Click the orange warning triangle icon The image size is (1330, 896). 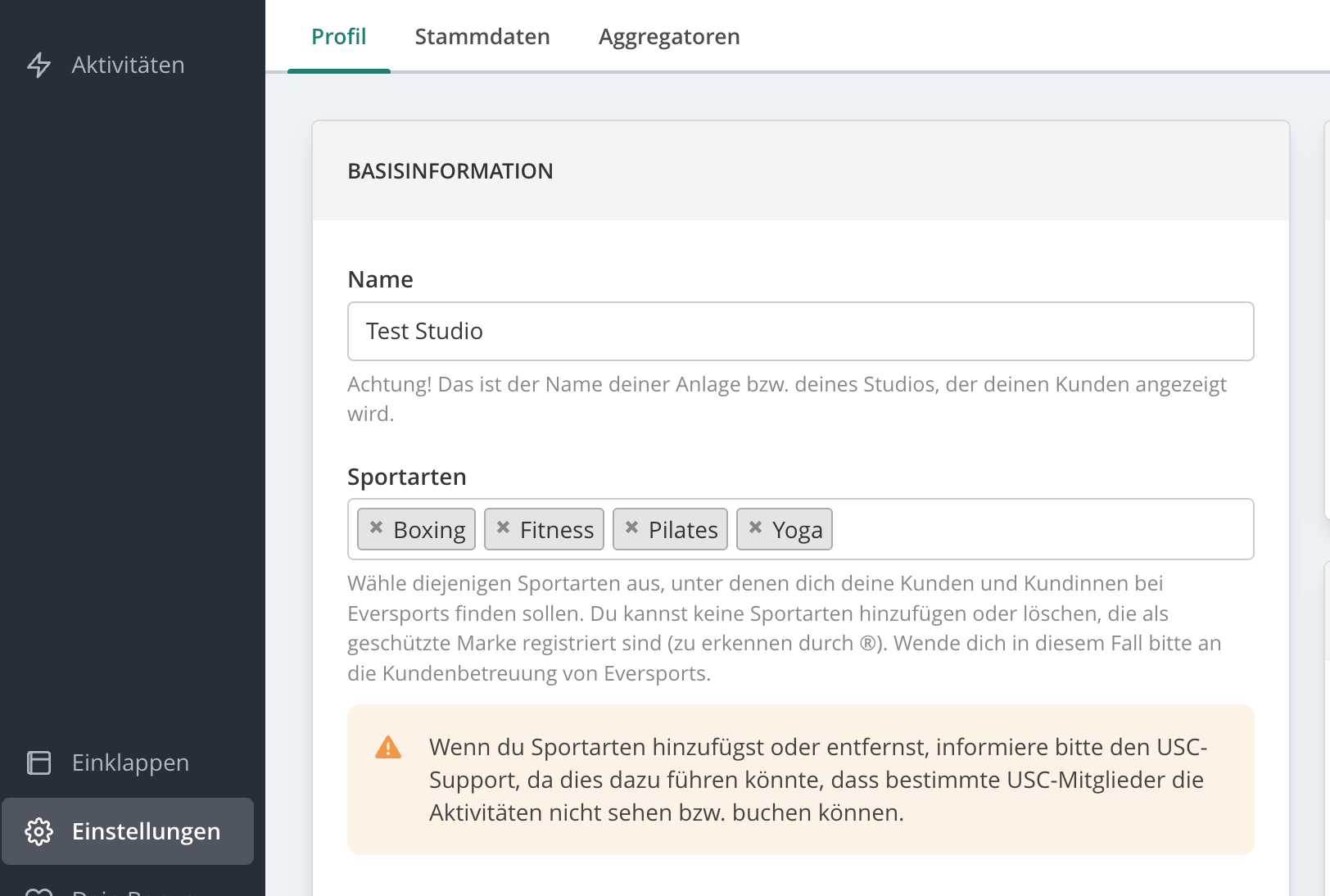[388, 747]
